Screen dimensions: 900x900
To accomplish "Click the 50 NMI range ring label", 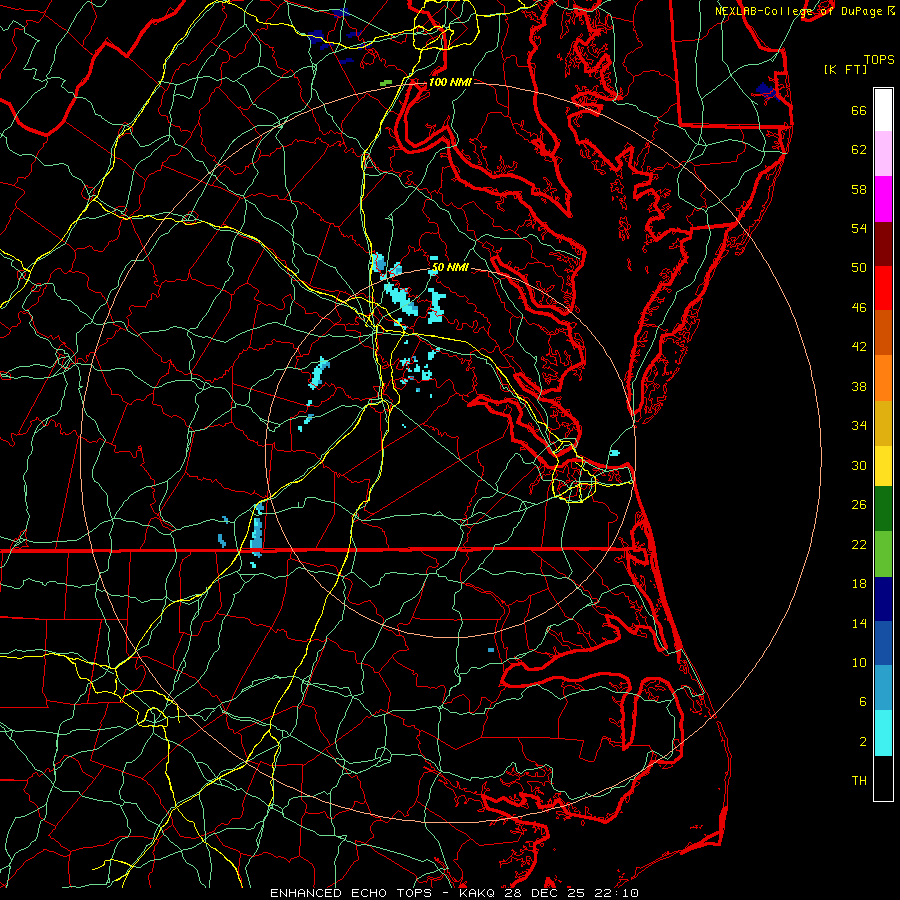I will click(x=450, y=267).
